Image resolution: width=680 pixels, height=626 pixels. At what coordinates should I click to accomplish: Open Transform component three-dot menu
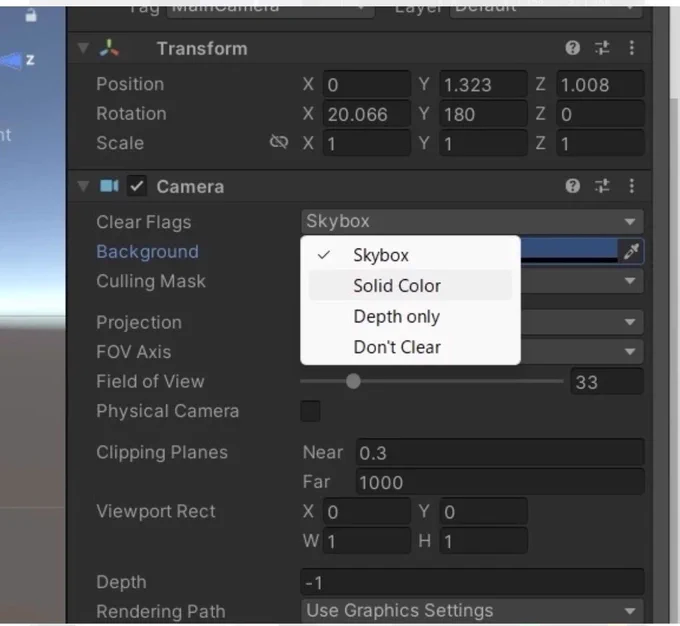[631, 48]
